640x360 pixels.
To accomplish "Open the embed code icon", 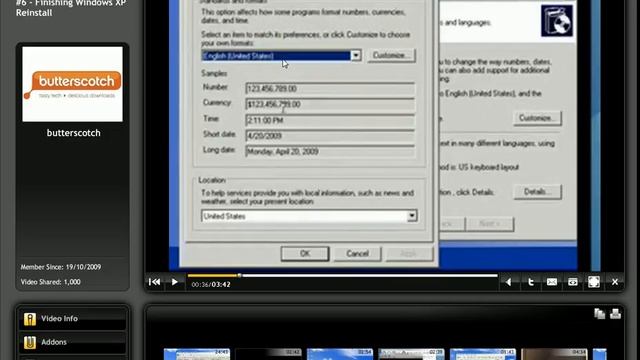I will [x=573, y=282].
